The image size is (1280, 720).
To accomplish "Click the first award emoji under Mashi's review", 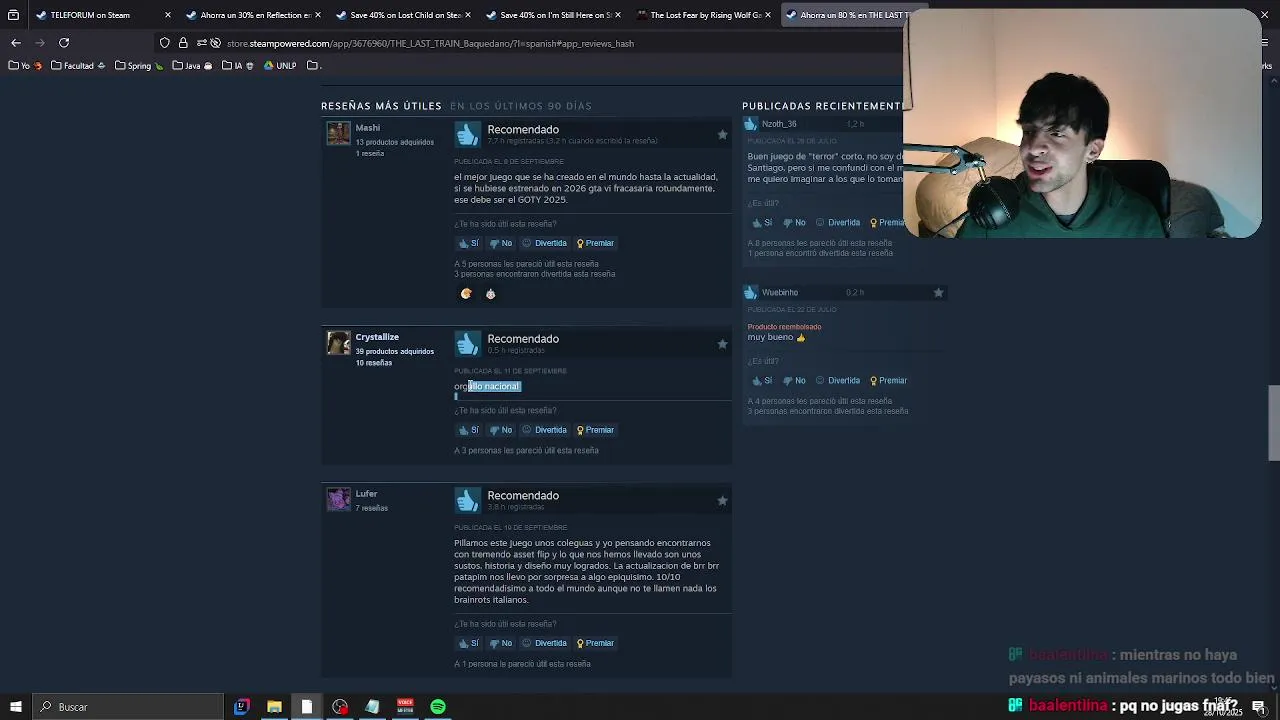I will [466, 294].
